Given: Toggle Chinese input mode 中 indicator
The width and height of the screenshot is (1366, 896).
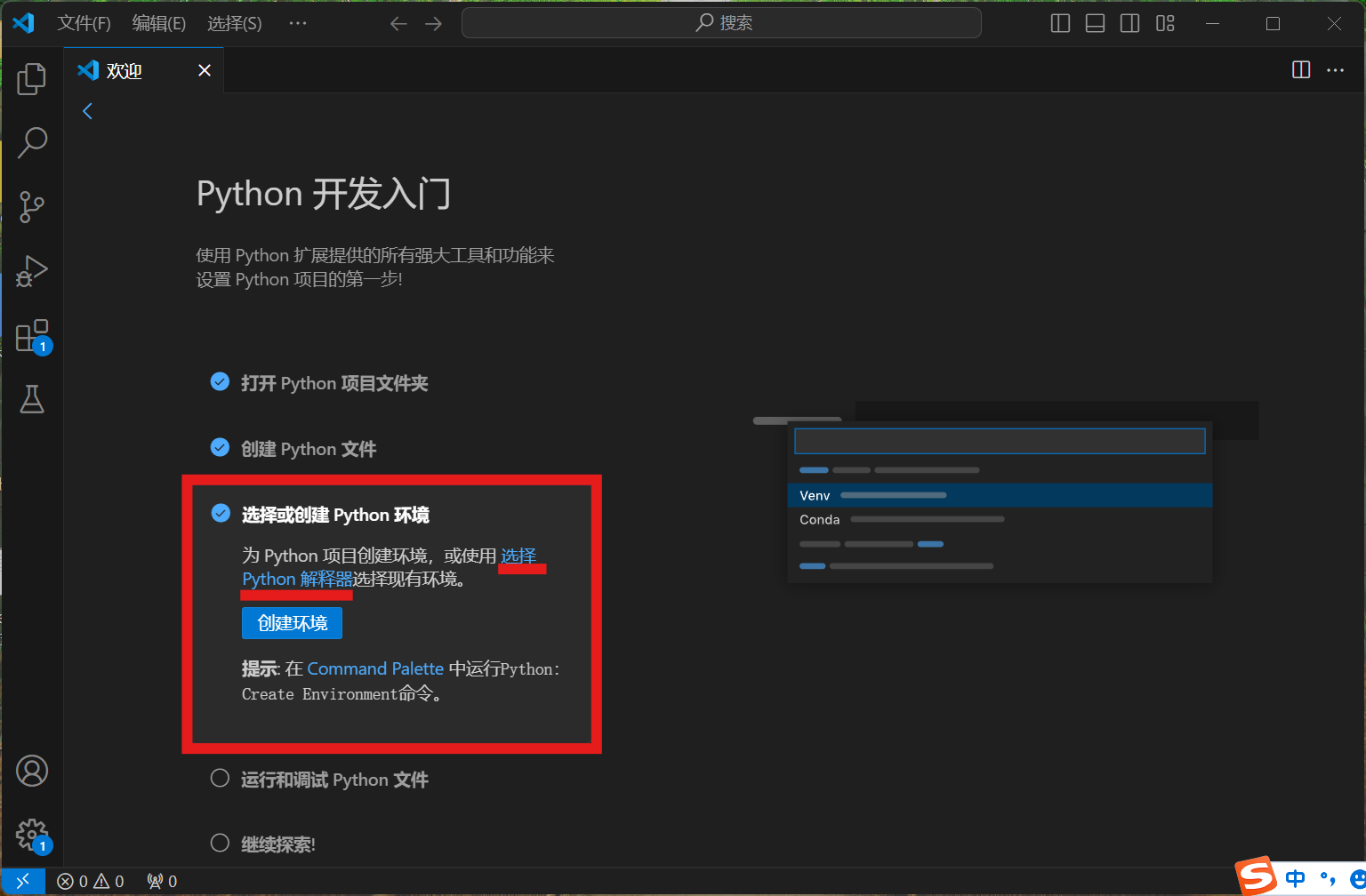Looking at the screenshot, I should (1296, 878).
